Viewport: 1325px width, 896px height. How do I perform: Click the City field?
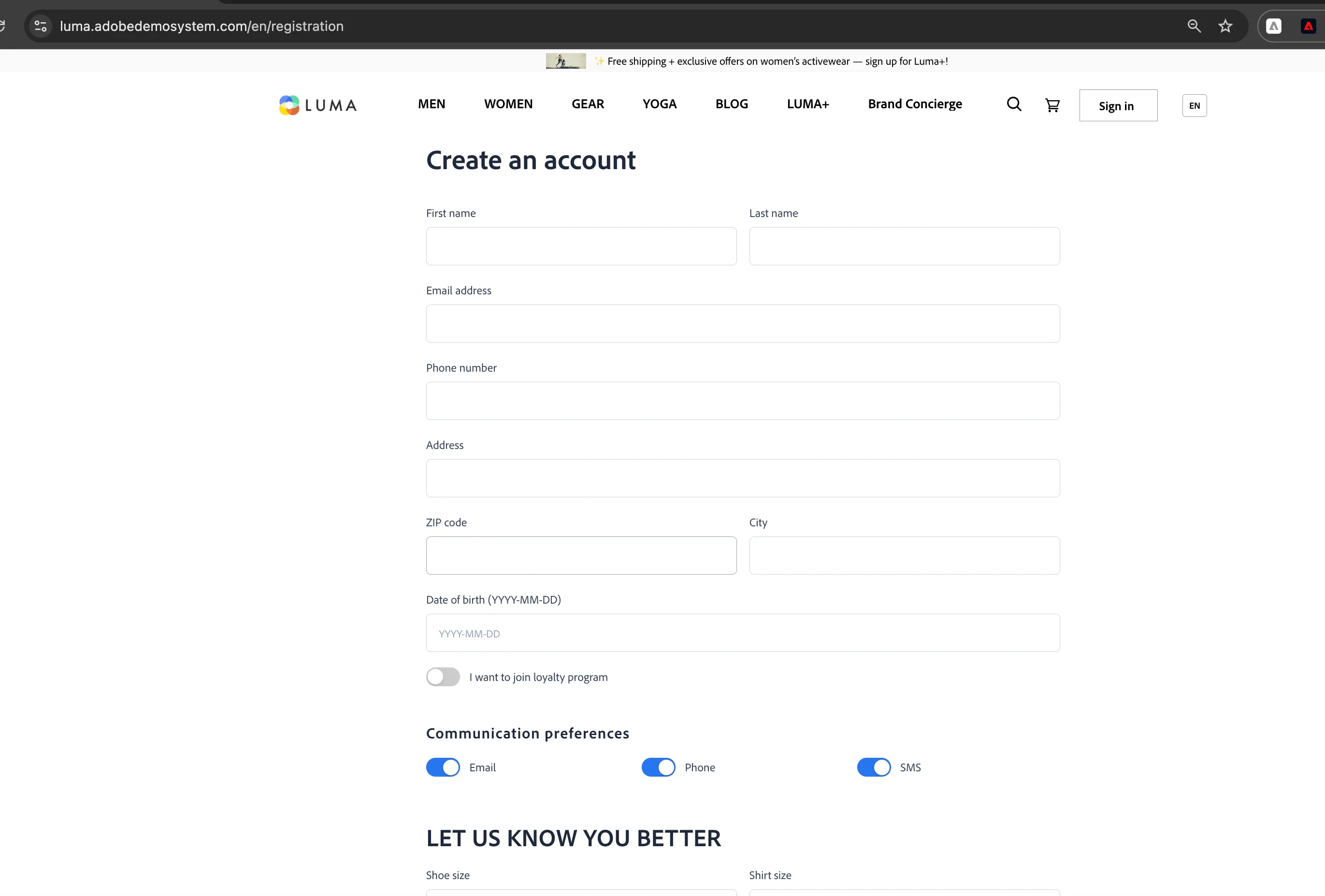904,555
